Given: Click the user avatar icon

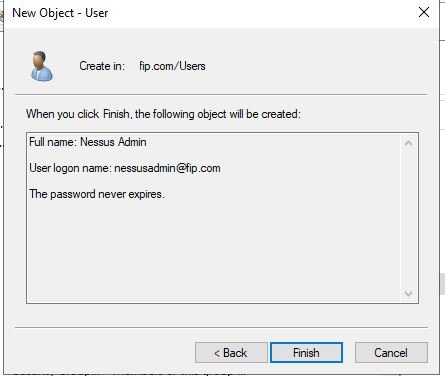Looking at the screenshot, I should click(x=42, y=66).
